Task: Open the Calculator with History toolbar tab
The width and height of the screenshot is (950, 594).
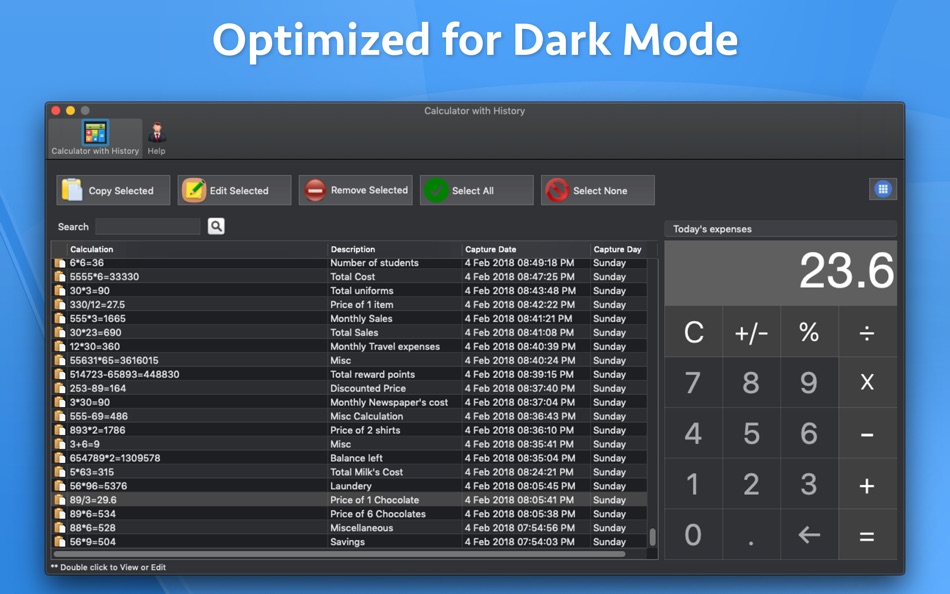Action: 95,138
